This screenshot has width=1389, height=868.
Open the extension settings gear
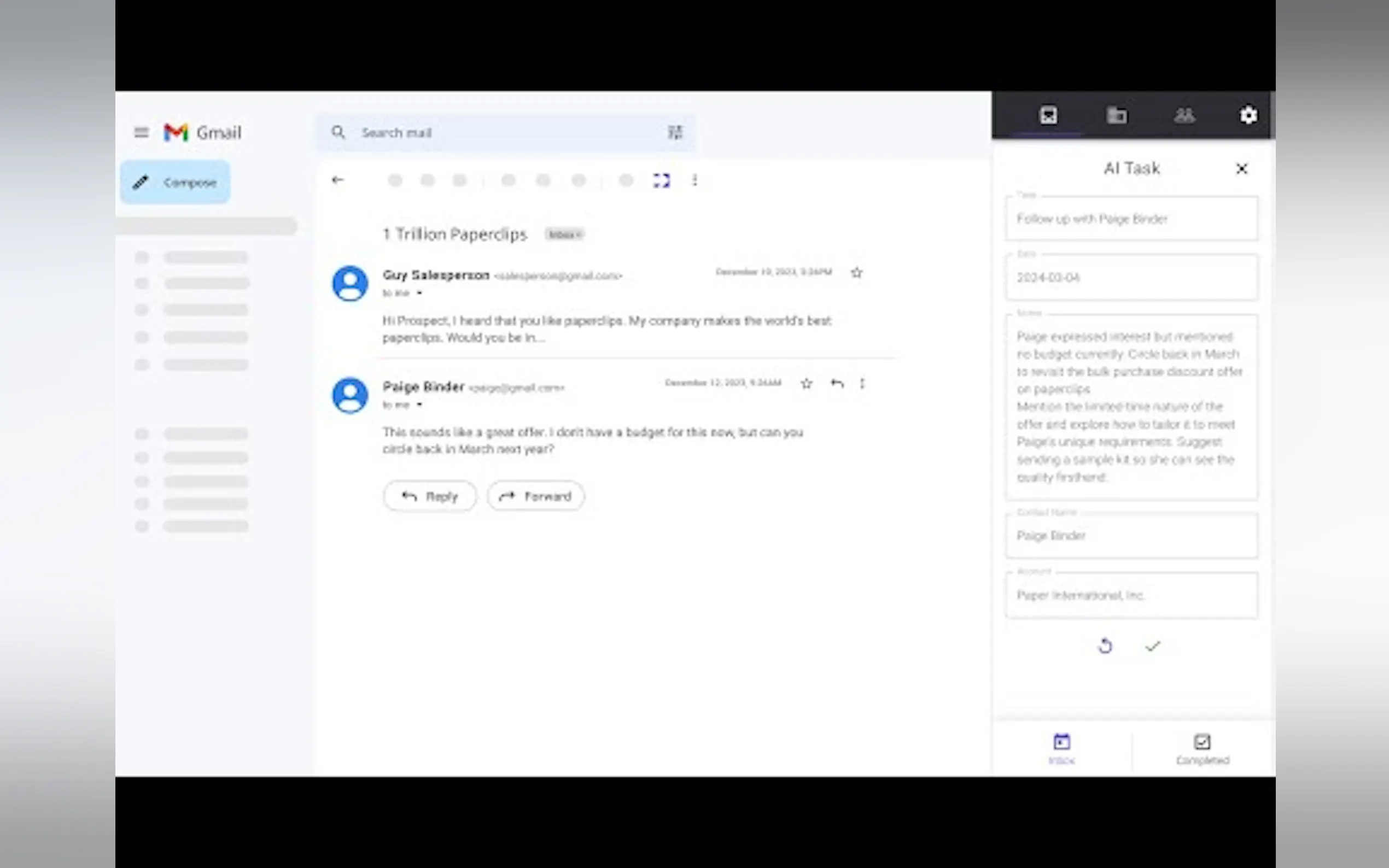pyautogui.click(x=1248, y=115)
